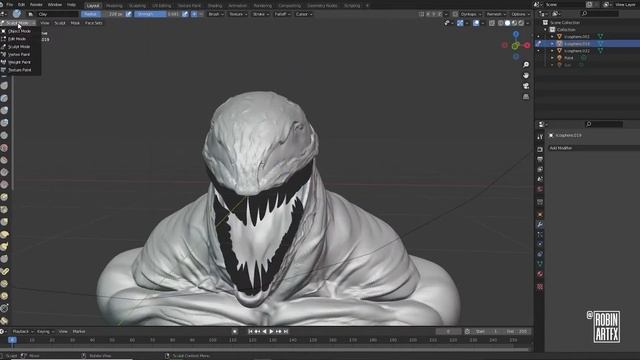Click the outliner search field
Screen dimensions: 640x360
[x=600, y=13]
